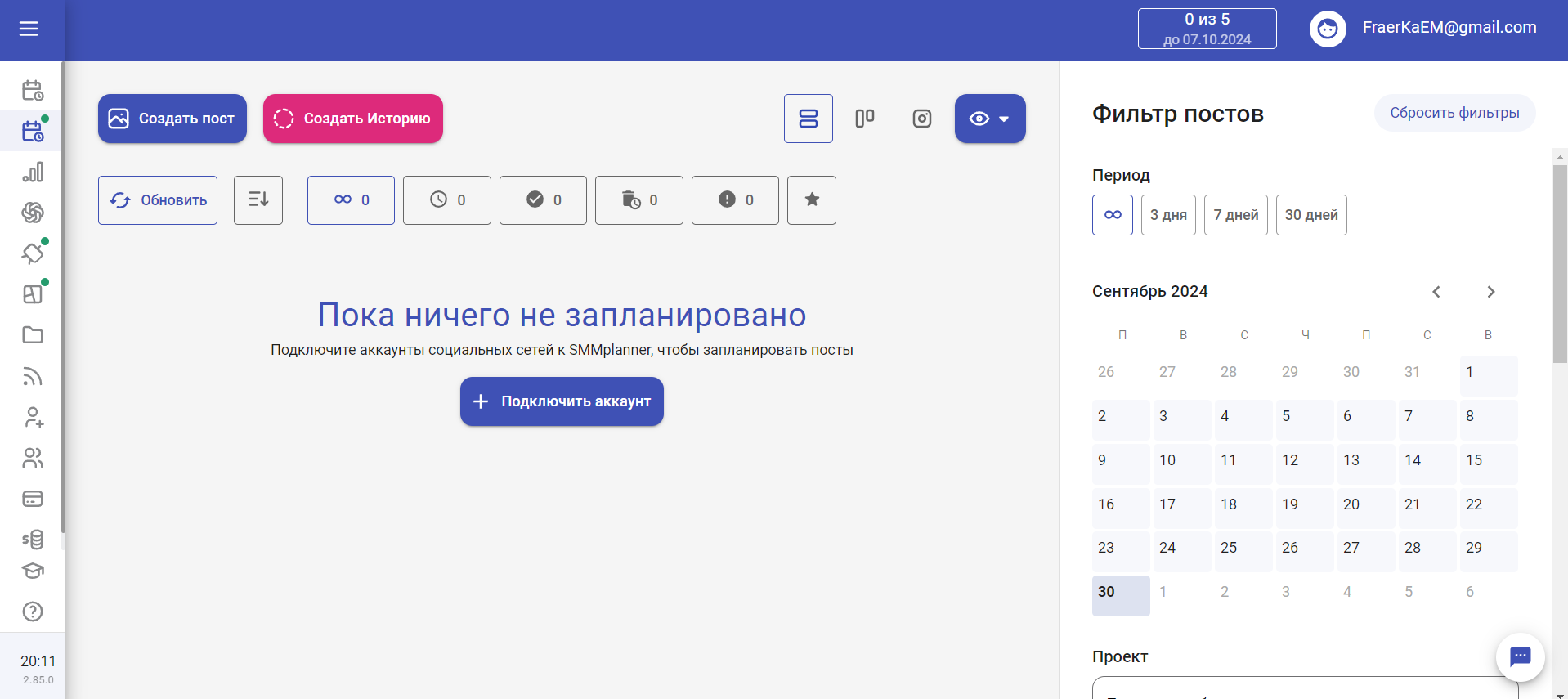The image size is (1568, 699).
Task: Go to next month in calendar
Action: 1491,292
